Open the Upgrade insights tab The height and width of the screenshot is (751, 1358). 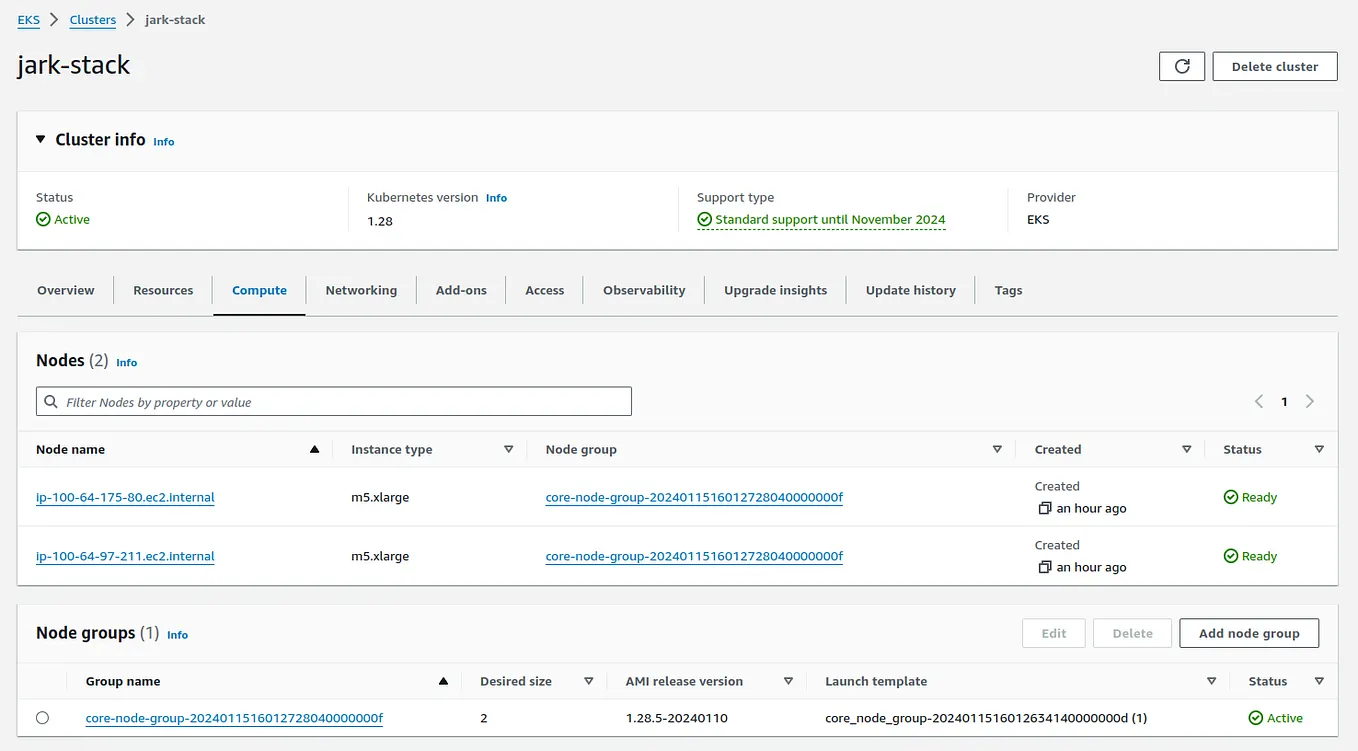point(775,290)
